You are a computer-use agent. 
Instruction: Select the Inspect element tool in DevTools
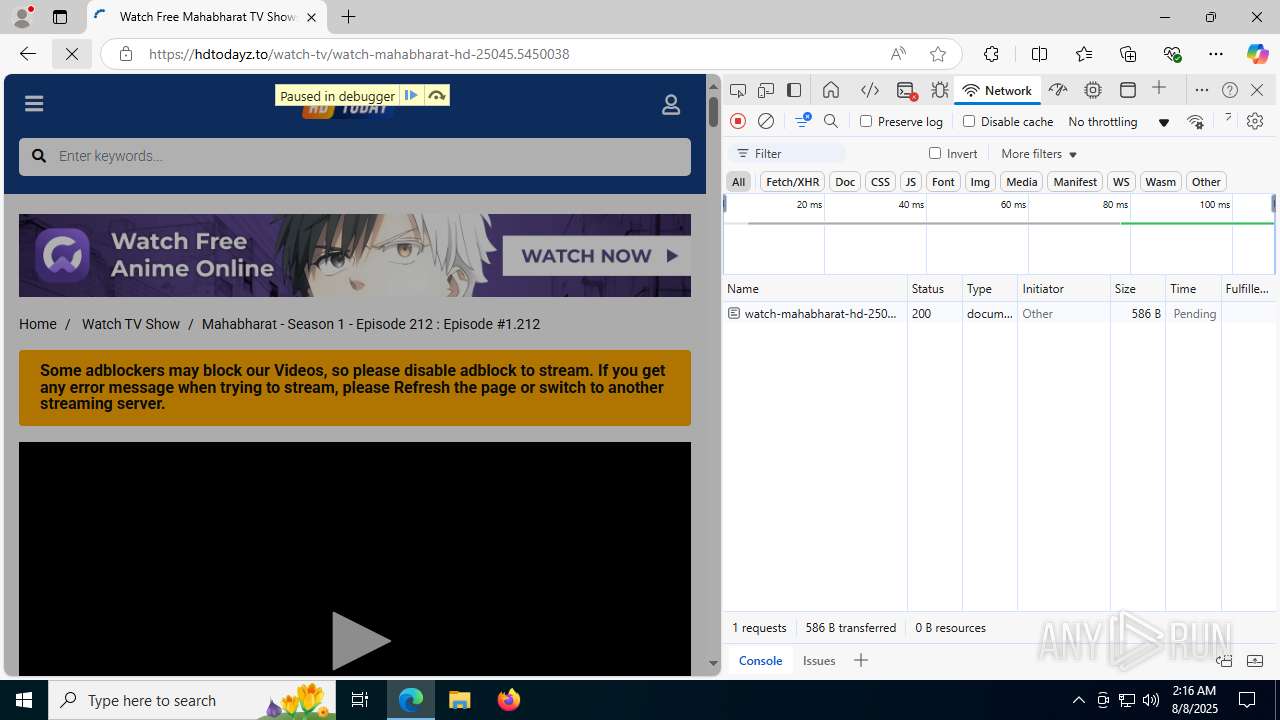(x=738, y=90)
